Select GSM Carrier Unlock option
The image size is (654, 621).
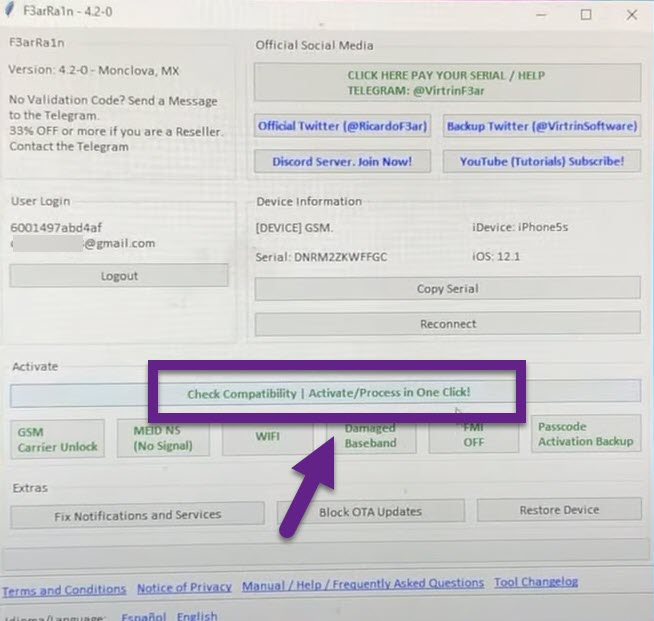58,439
